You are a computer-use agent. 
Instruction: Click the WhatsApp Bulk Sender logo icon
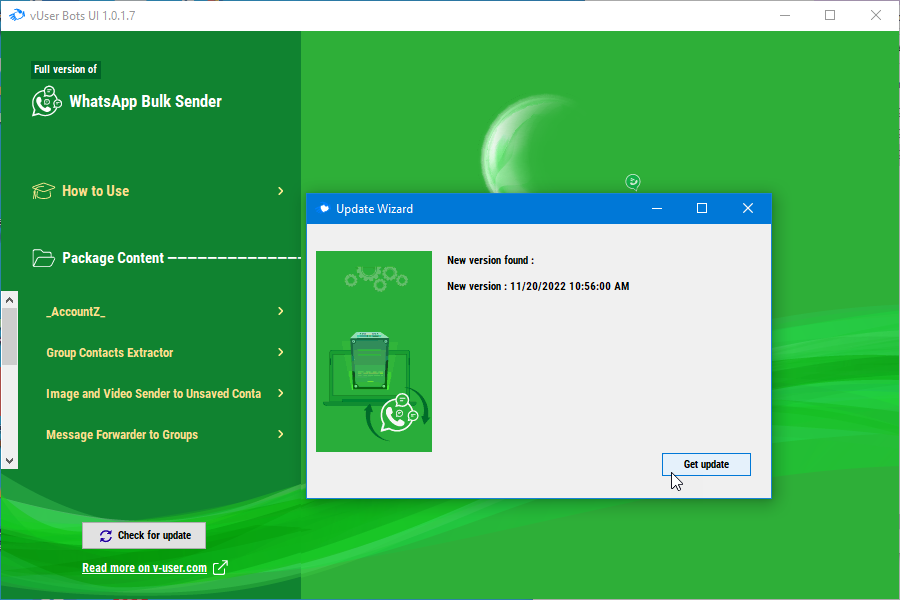click(x=46, y=101)
